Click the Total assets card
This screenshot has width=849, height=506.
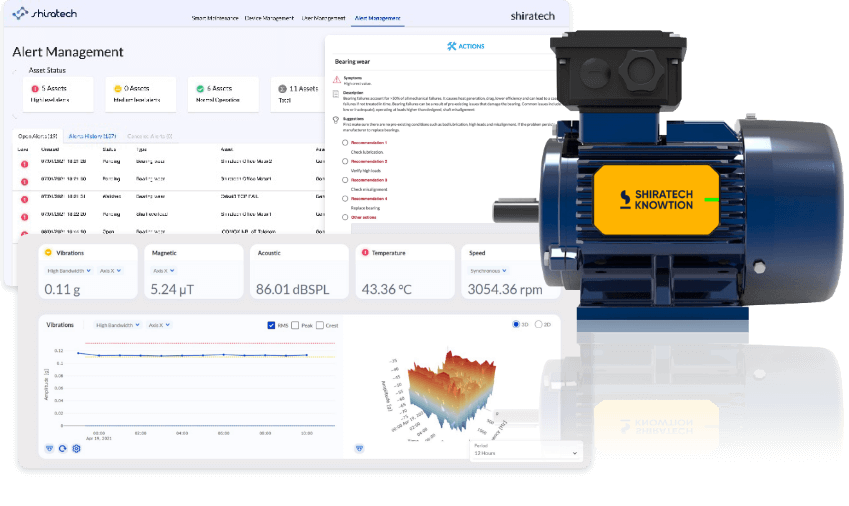click(x=299, y=94)
